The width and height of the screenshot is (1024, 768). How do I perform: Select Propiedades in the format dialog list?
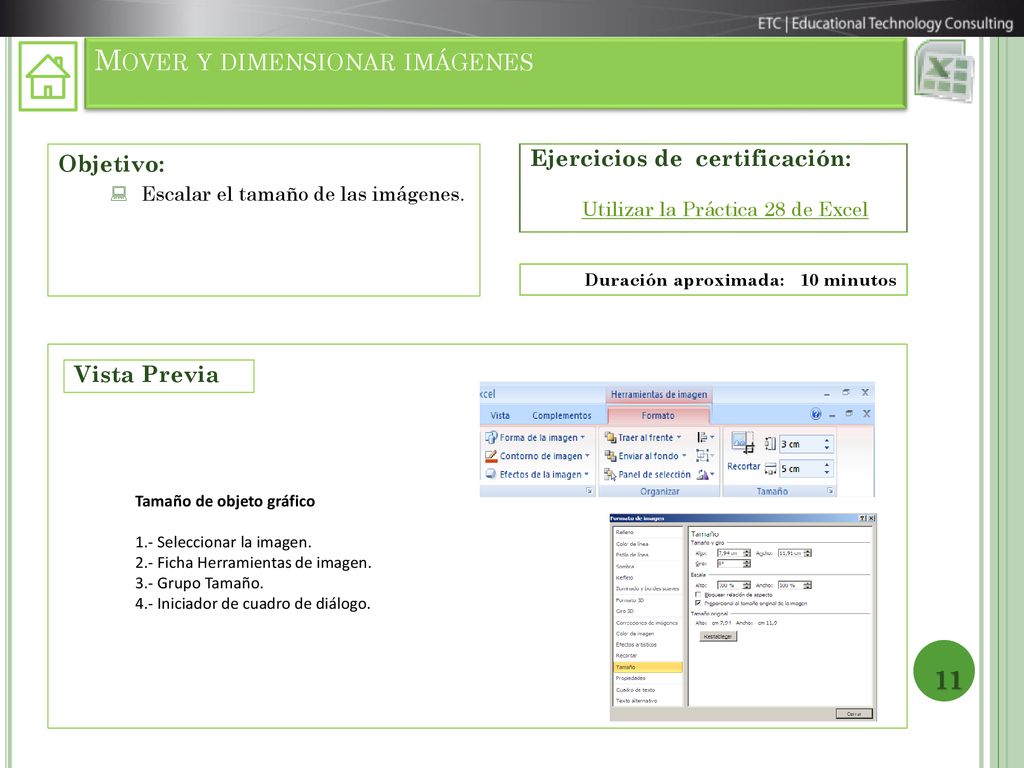(x=630, y=678)
